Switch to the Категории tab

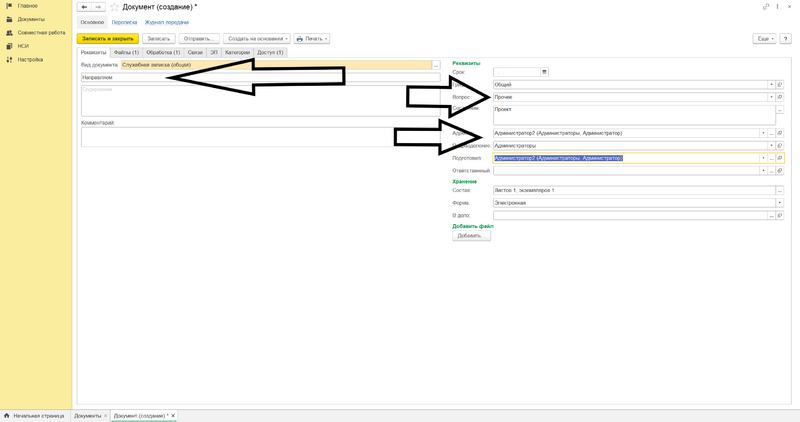(x=237, y=52)
